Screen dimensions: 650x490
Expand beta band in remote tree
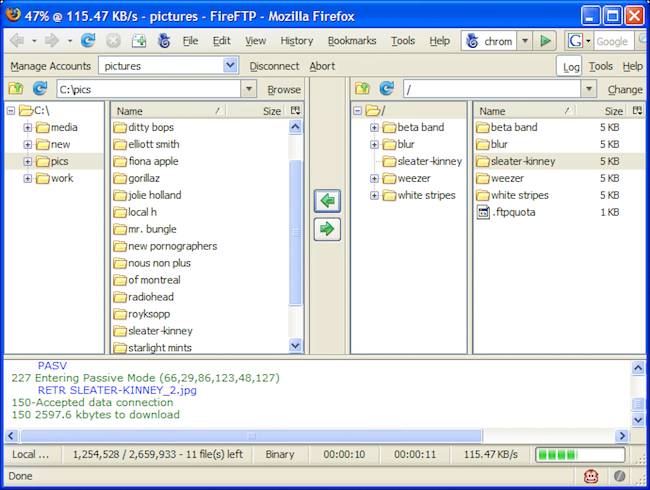[374, 127]
